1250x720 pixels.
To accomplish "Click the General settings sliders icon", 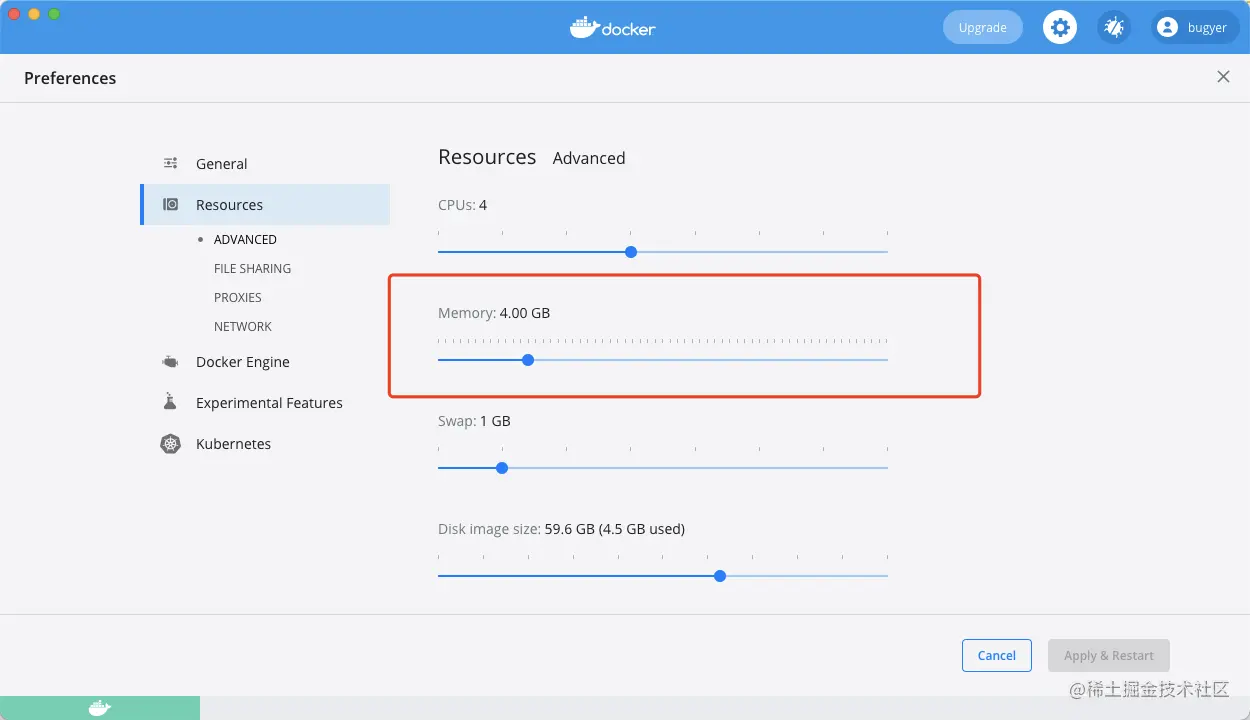I will point(171,163).
